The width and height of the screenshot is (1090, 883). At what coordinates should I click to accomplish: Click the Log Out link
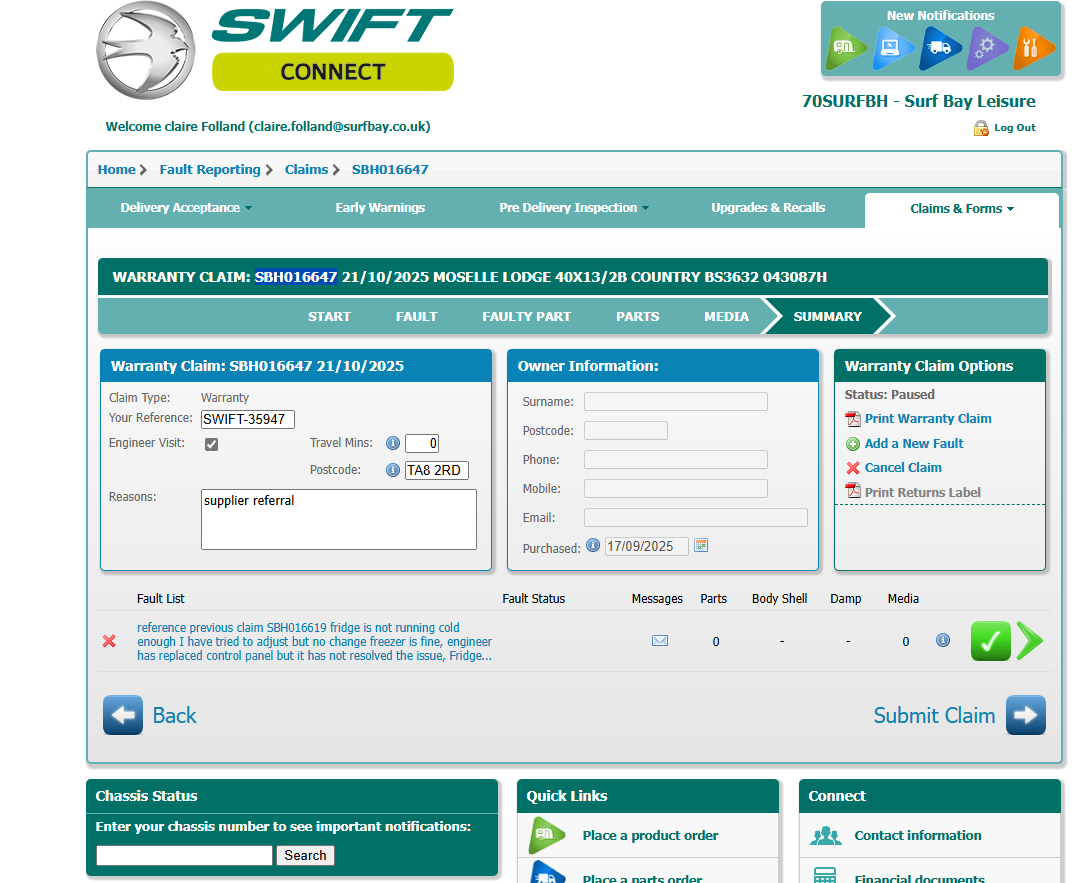pos(1015,128)
